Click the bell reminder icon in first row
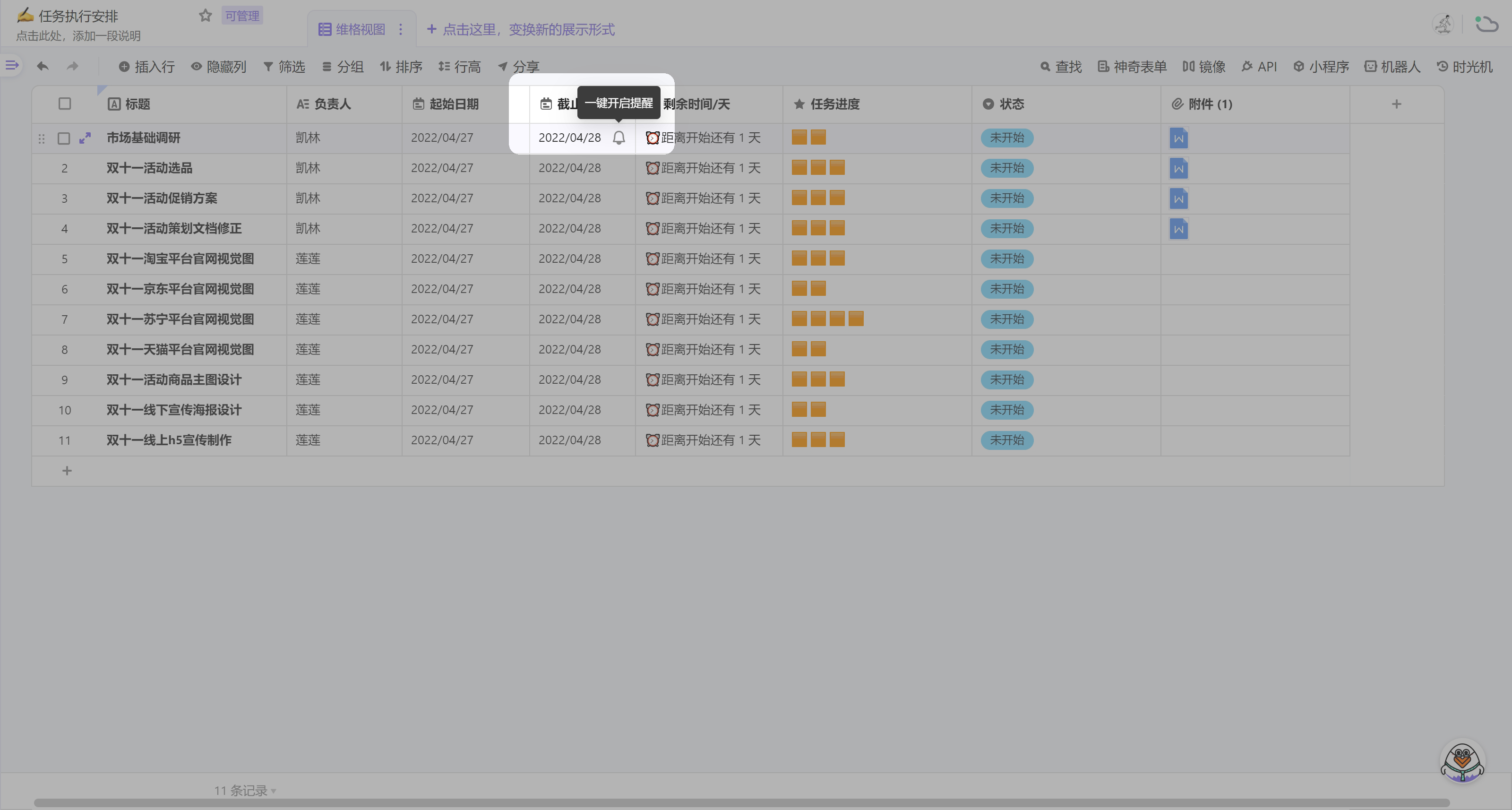Image resolution: width=1512 pixels, height=810 pixels. 619,138
